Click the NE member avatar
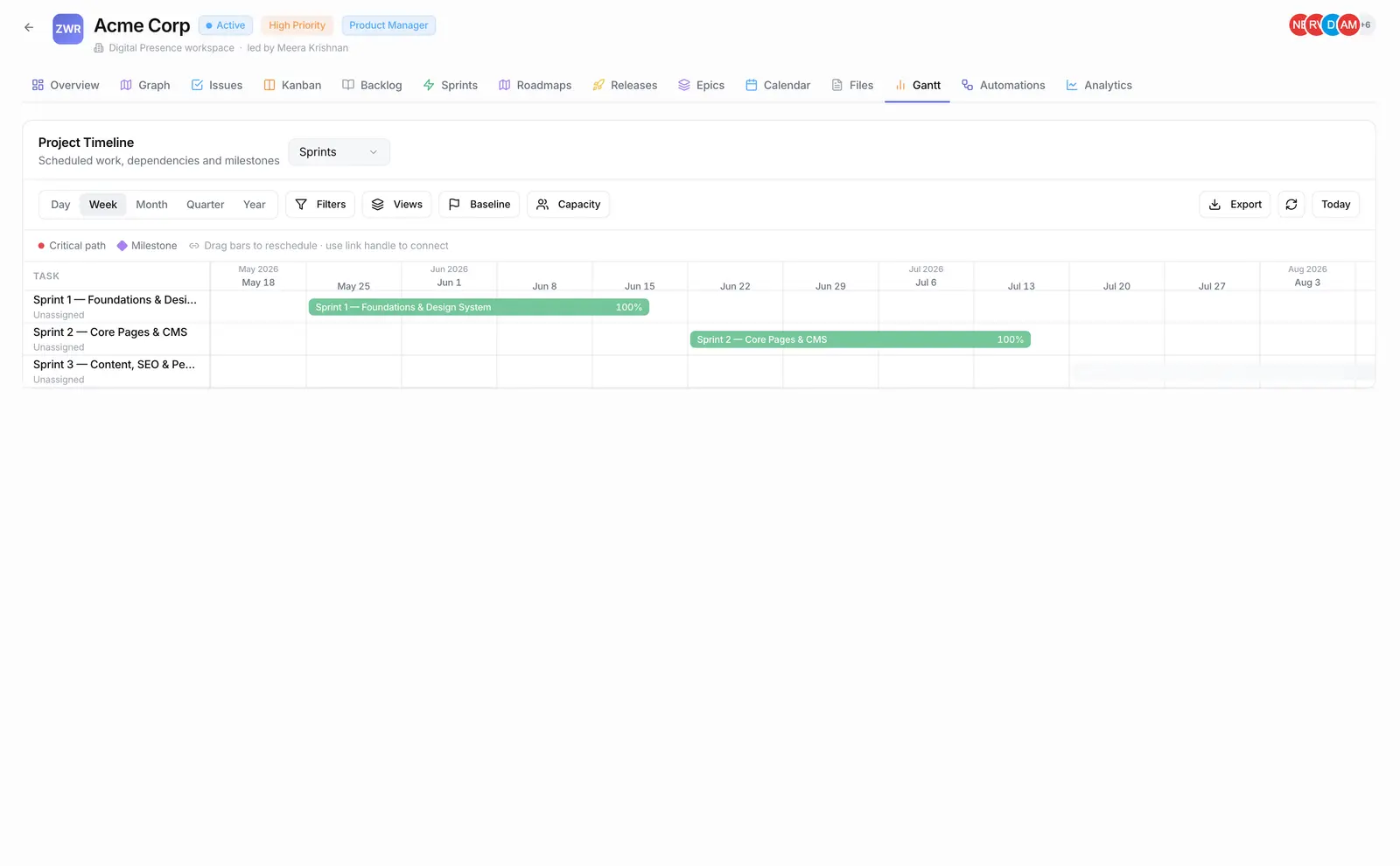 click(1298, 25)
